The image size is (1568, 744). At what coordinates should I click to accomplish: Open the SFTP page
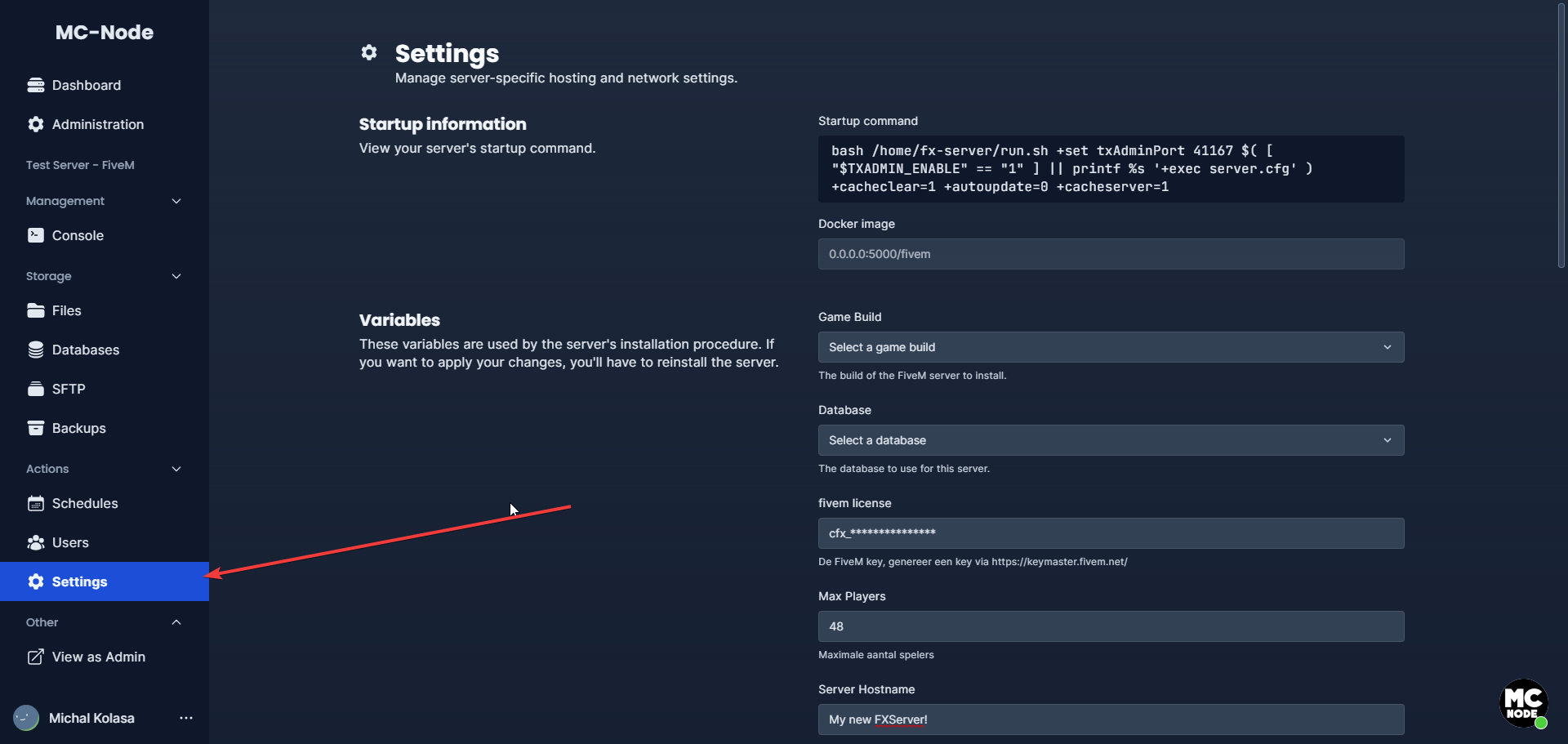point(105,389)
